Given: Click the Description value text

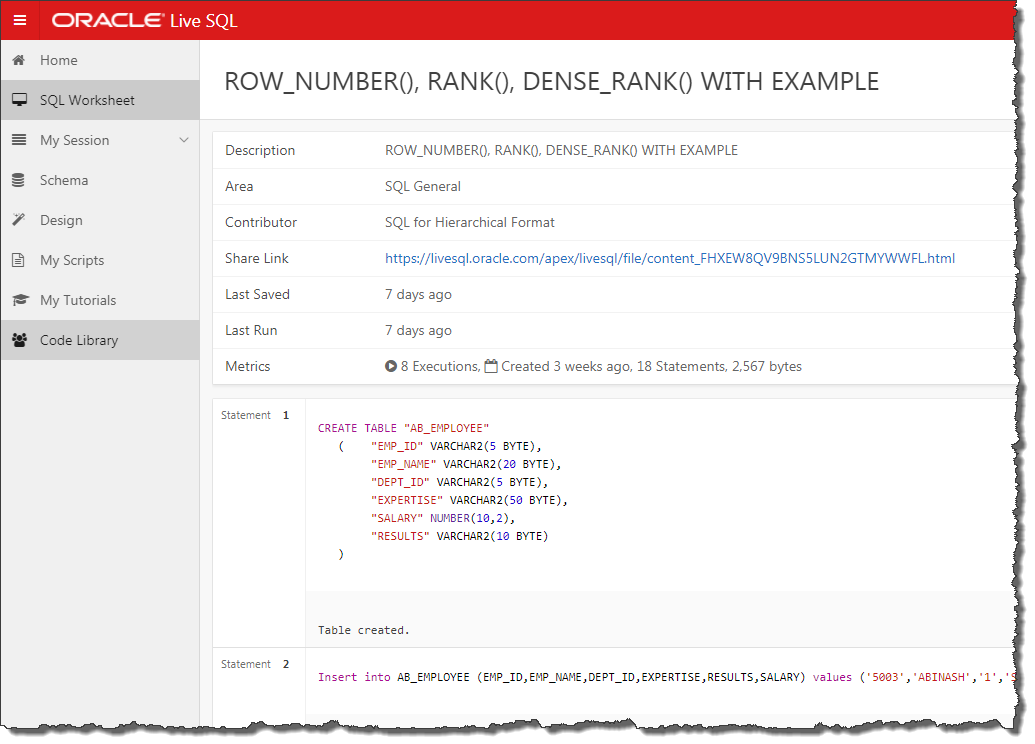Looking at the screenshot, I should point(561,151).
